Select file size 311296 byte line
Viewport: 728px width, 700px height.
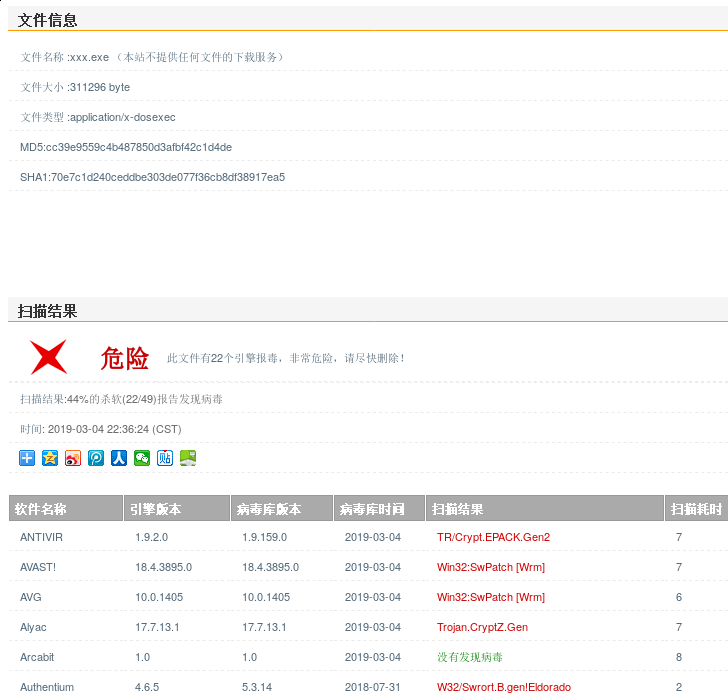(x=75, y=87)
